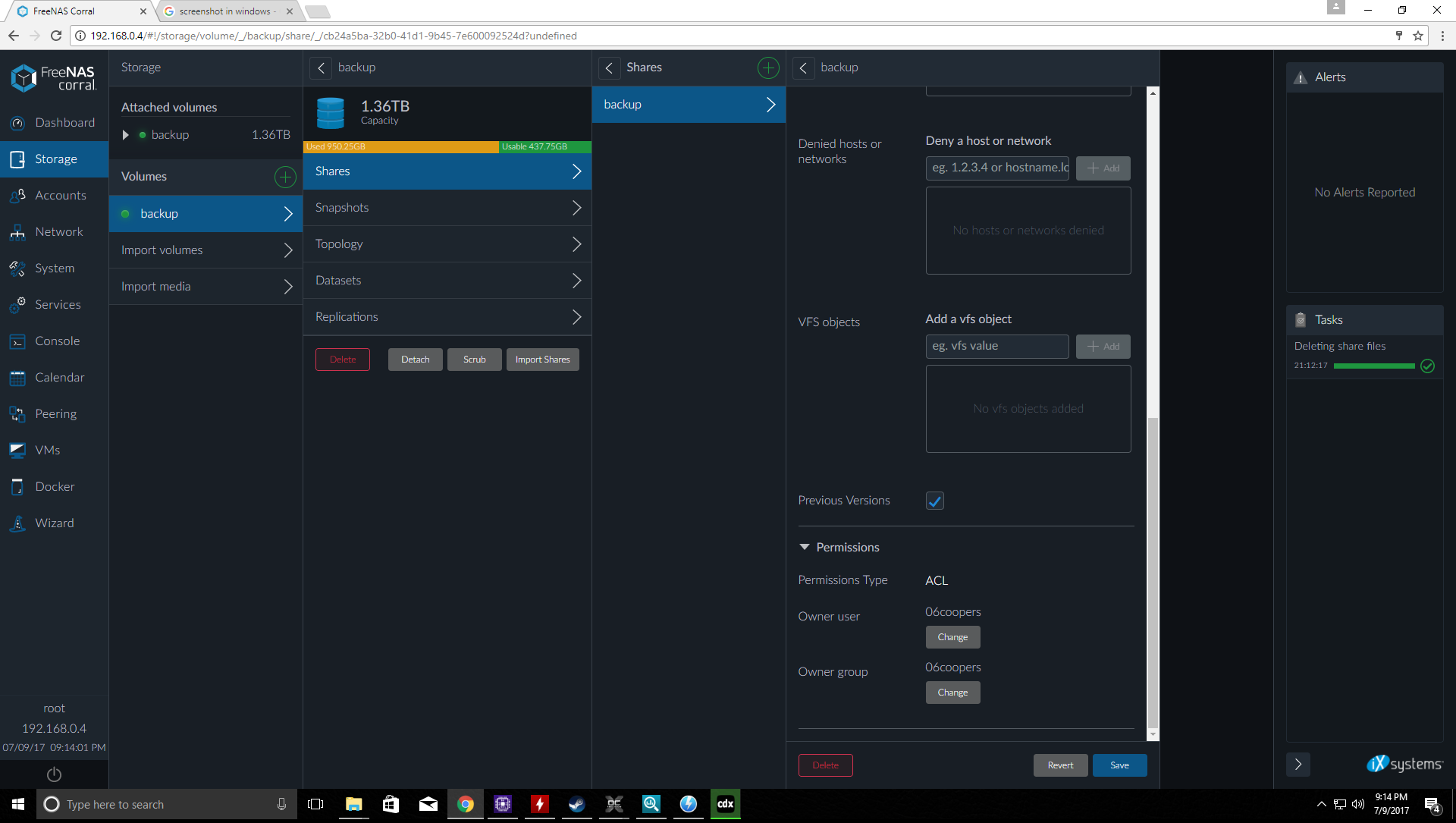
Task: Open Chrome from the taskbar
Action: (466, 804)
